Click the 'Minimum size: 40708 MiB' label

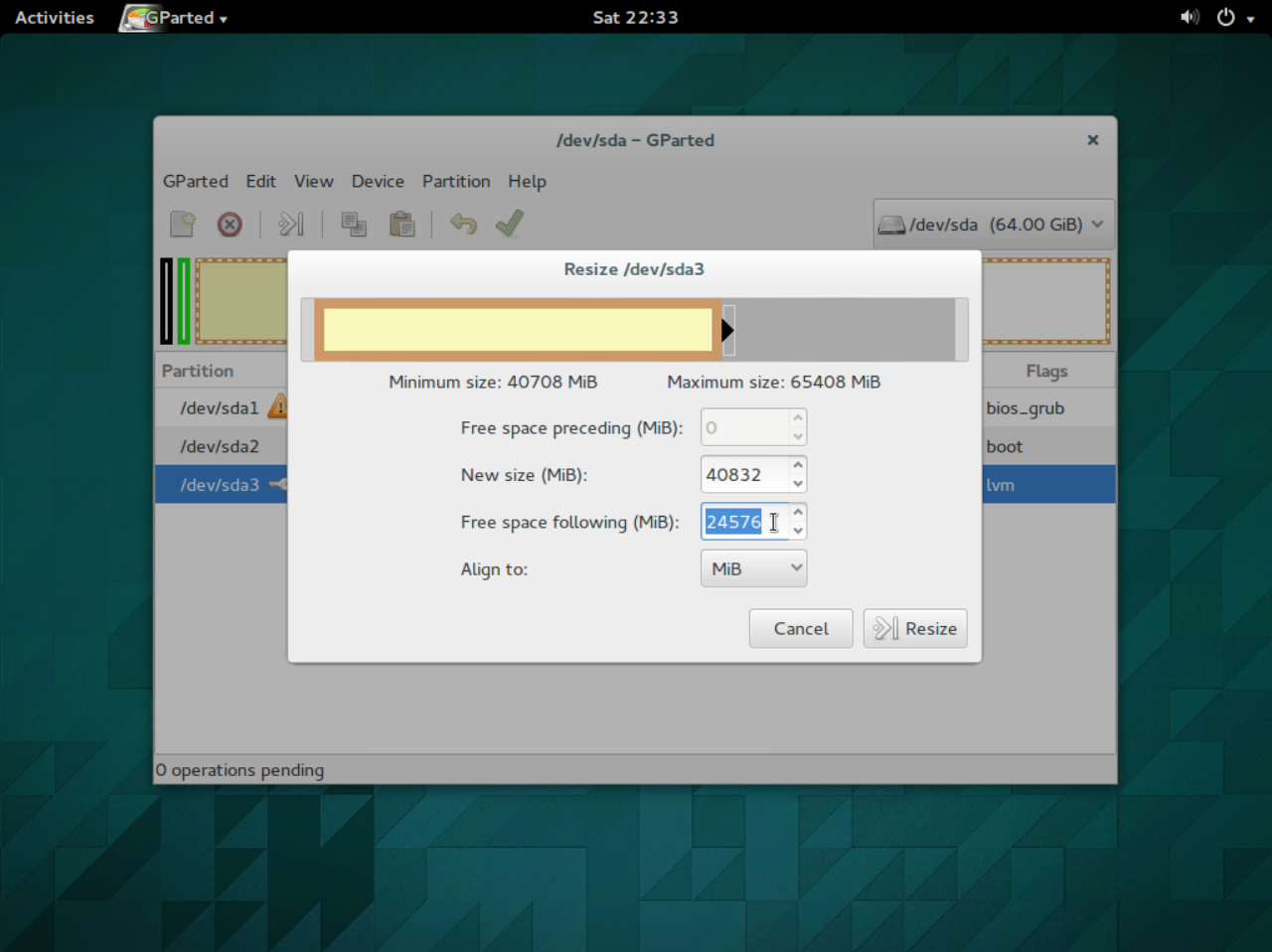point(493,382)
